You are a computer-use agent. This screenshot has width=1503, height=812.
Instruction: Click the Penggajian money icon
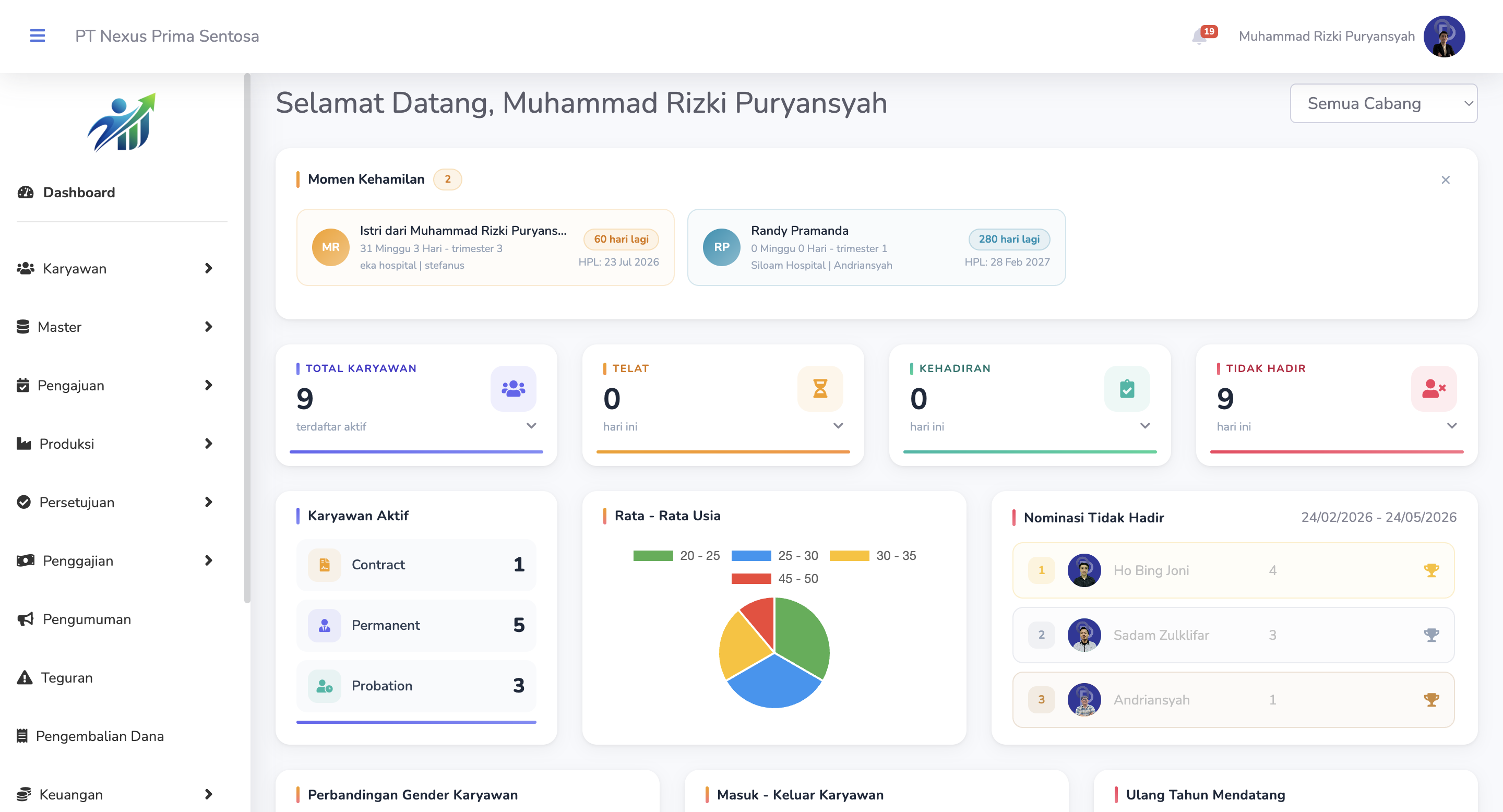[x=25, y=560]
